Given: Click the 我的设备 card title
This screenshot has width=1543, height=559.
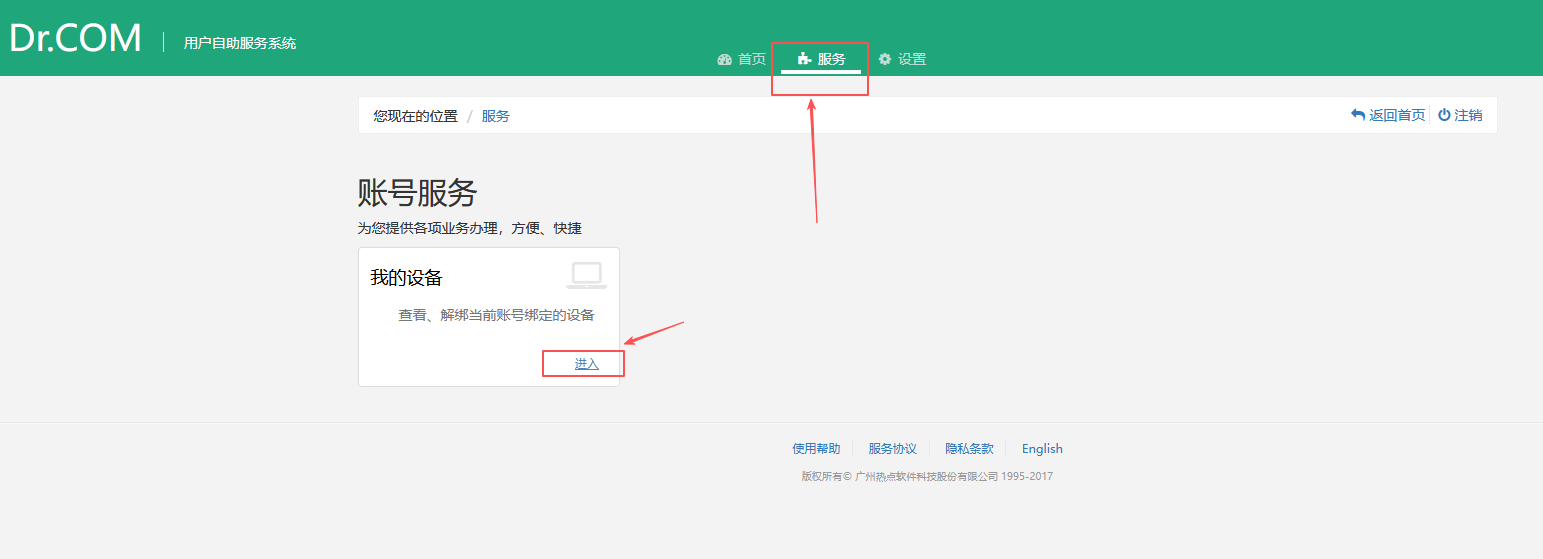Looking at the screenshot, I should point(406,278).
